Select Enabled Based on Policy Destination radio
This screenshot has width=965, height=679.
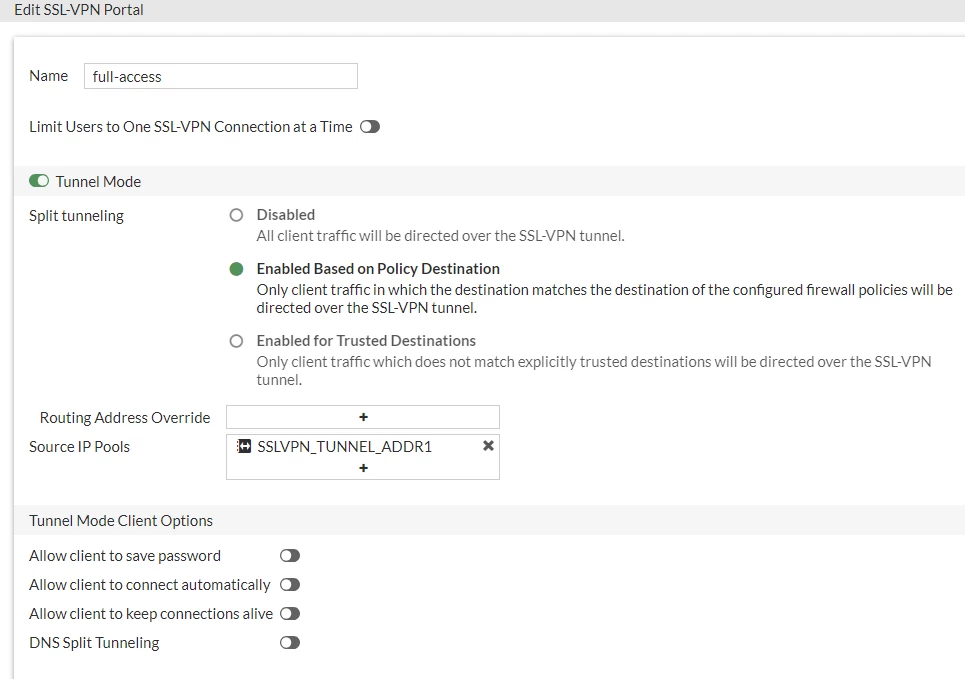point(236,269)
